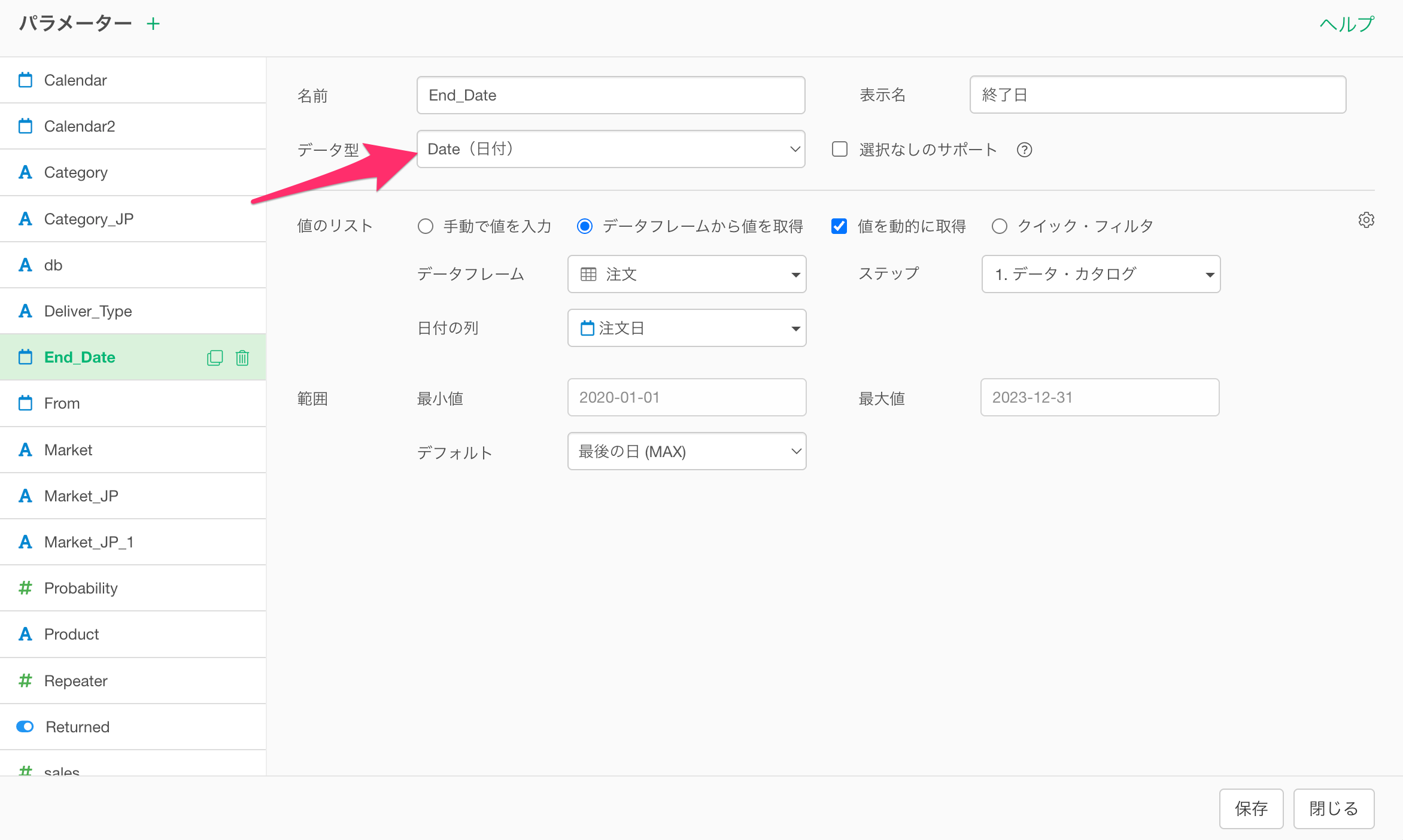This screenshot has width=1403, height=840.
Task: Click the 閉じる button
Action: 1334,809
